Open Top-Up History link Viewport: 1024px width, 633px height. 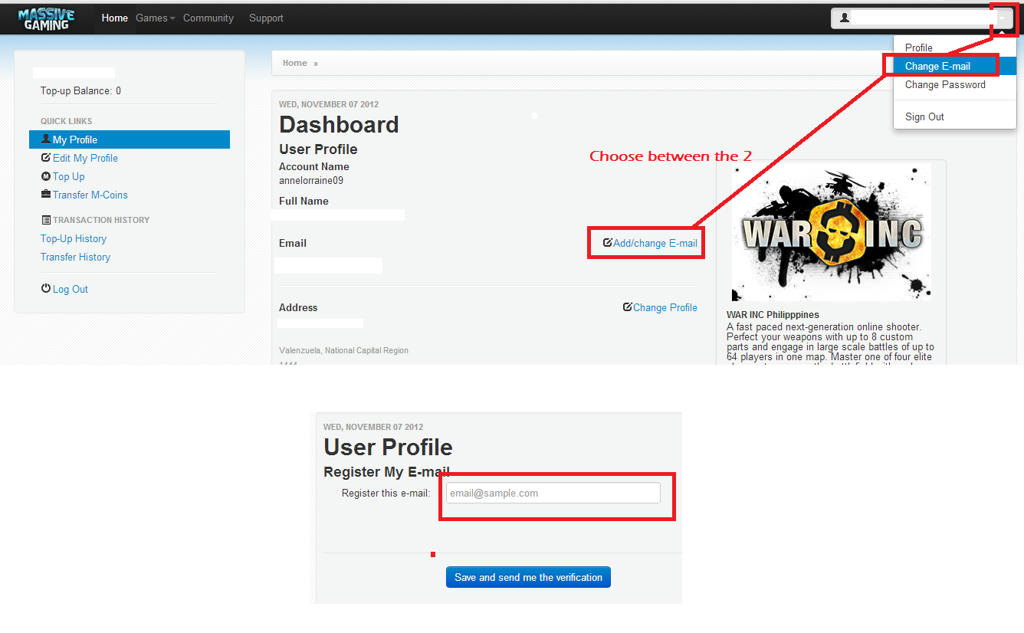coord(73,239)
